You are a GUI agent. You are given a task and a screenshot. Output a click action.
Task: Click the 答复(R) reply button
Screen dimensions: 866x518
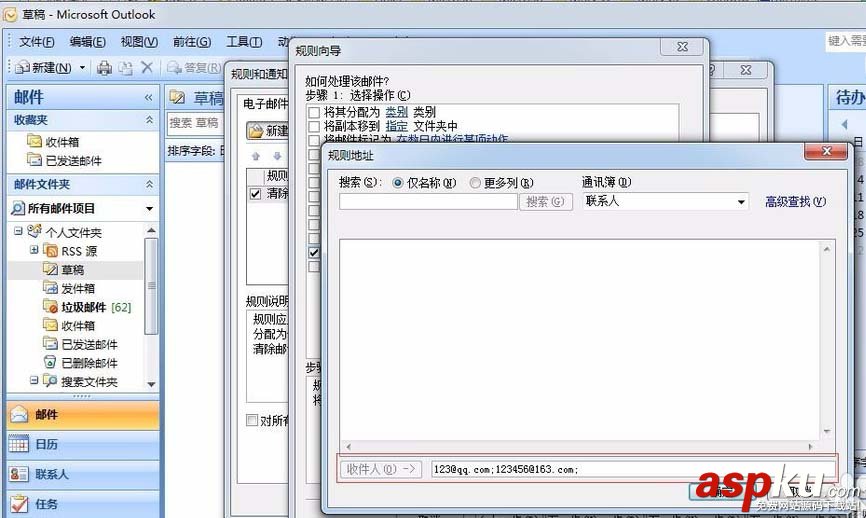tap(194, 67)
